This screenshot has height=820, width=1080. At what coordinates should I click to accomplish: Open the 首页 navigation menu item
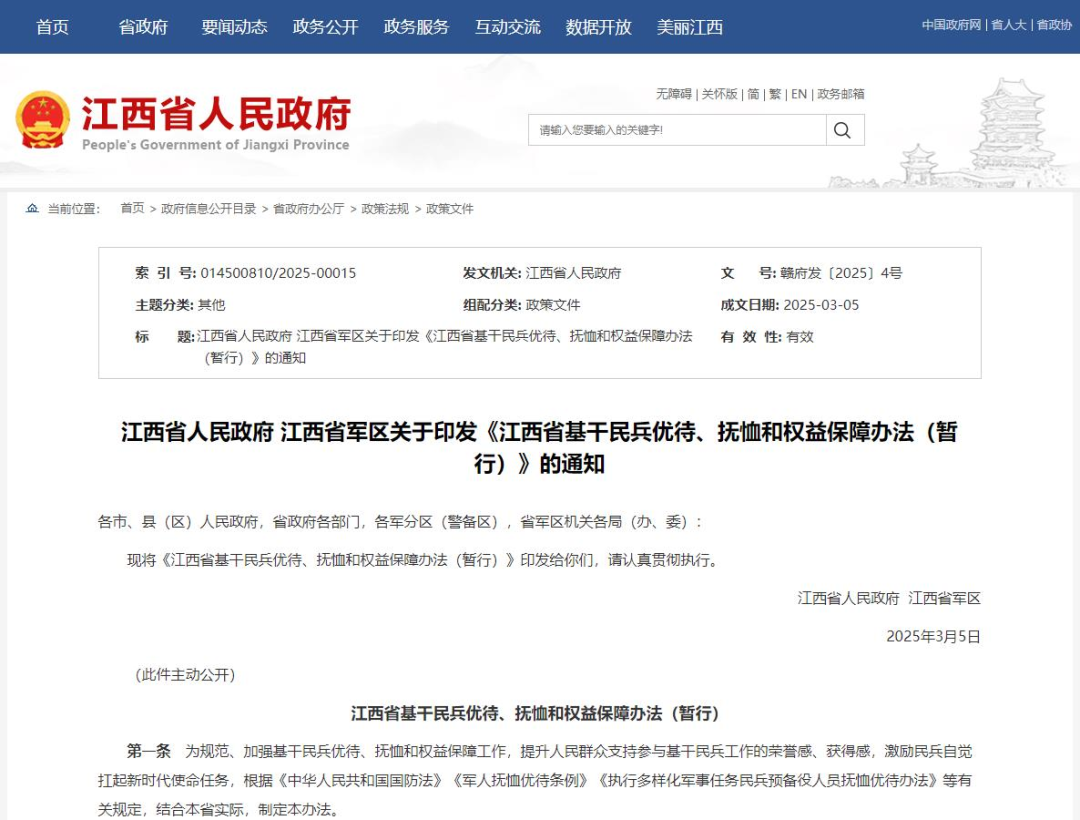click(x=52, y=27)
